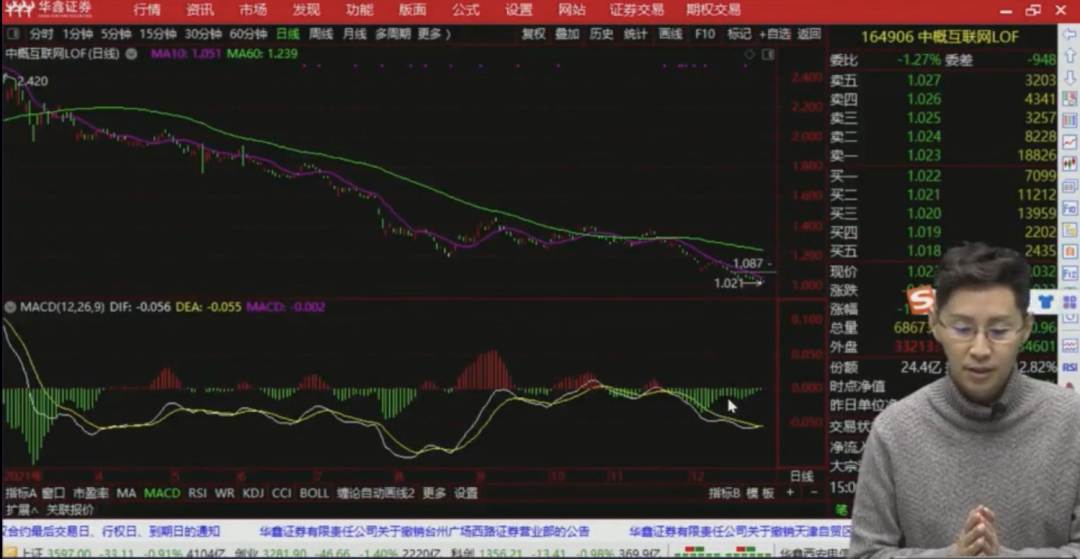The image size is (1080, 559).
Task: Open the line-chart icon in right sidebar
Action: tap(1070, 141)
